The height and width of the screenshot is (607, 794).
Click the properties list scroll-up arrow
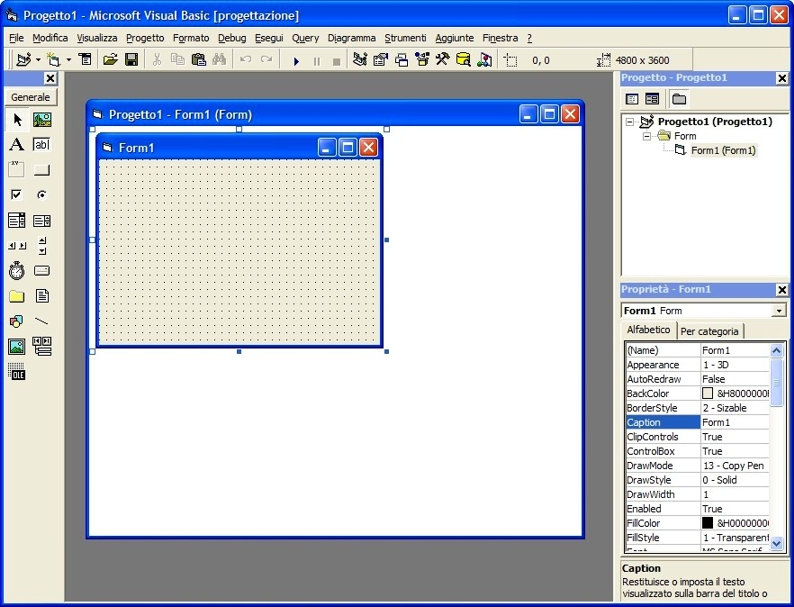777,350
